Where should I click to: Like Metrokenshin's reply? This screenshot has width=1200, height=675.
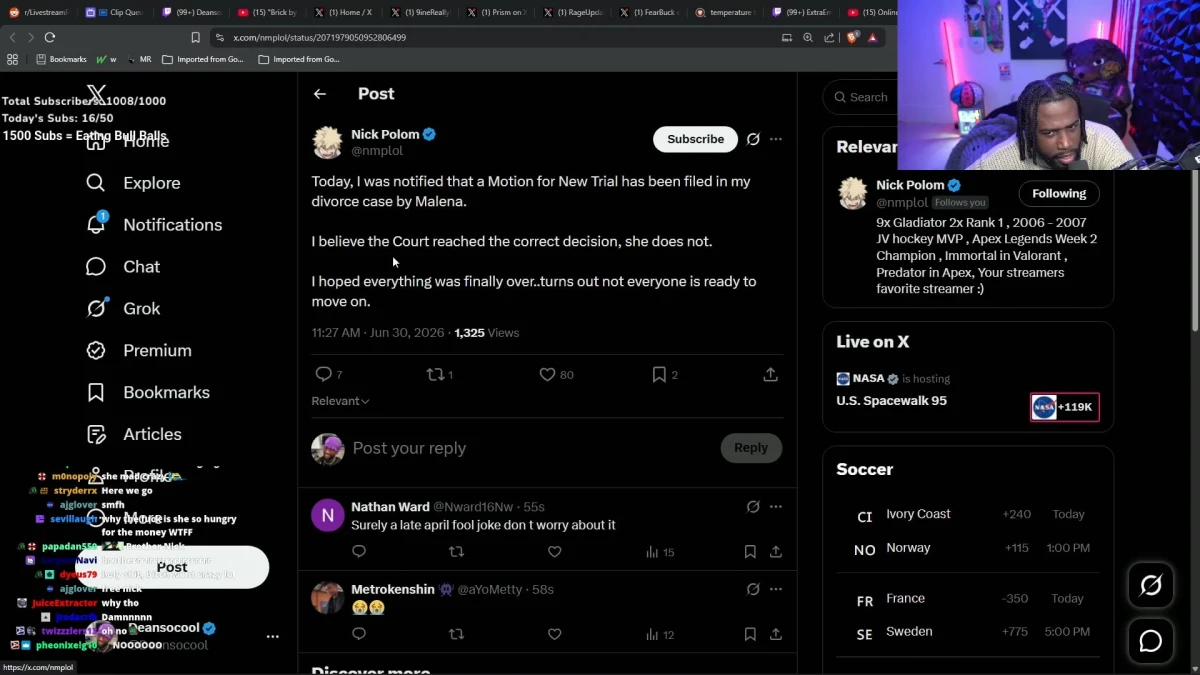[555, 634]
